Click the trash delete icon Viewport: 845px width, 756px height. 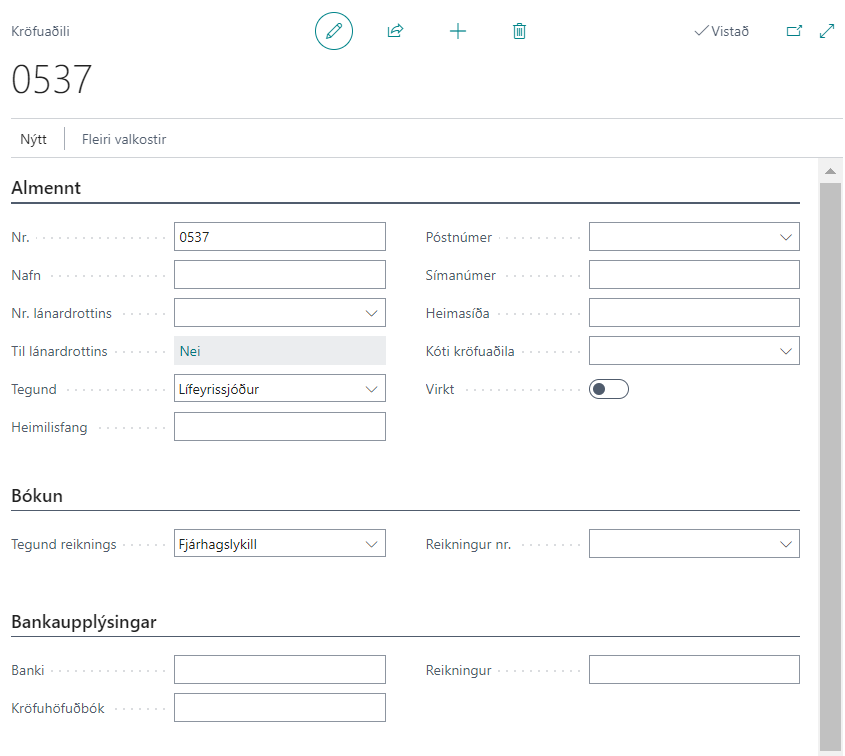pyautogui.click(x=519, y=31)
